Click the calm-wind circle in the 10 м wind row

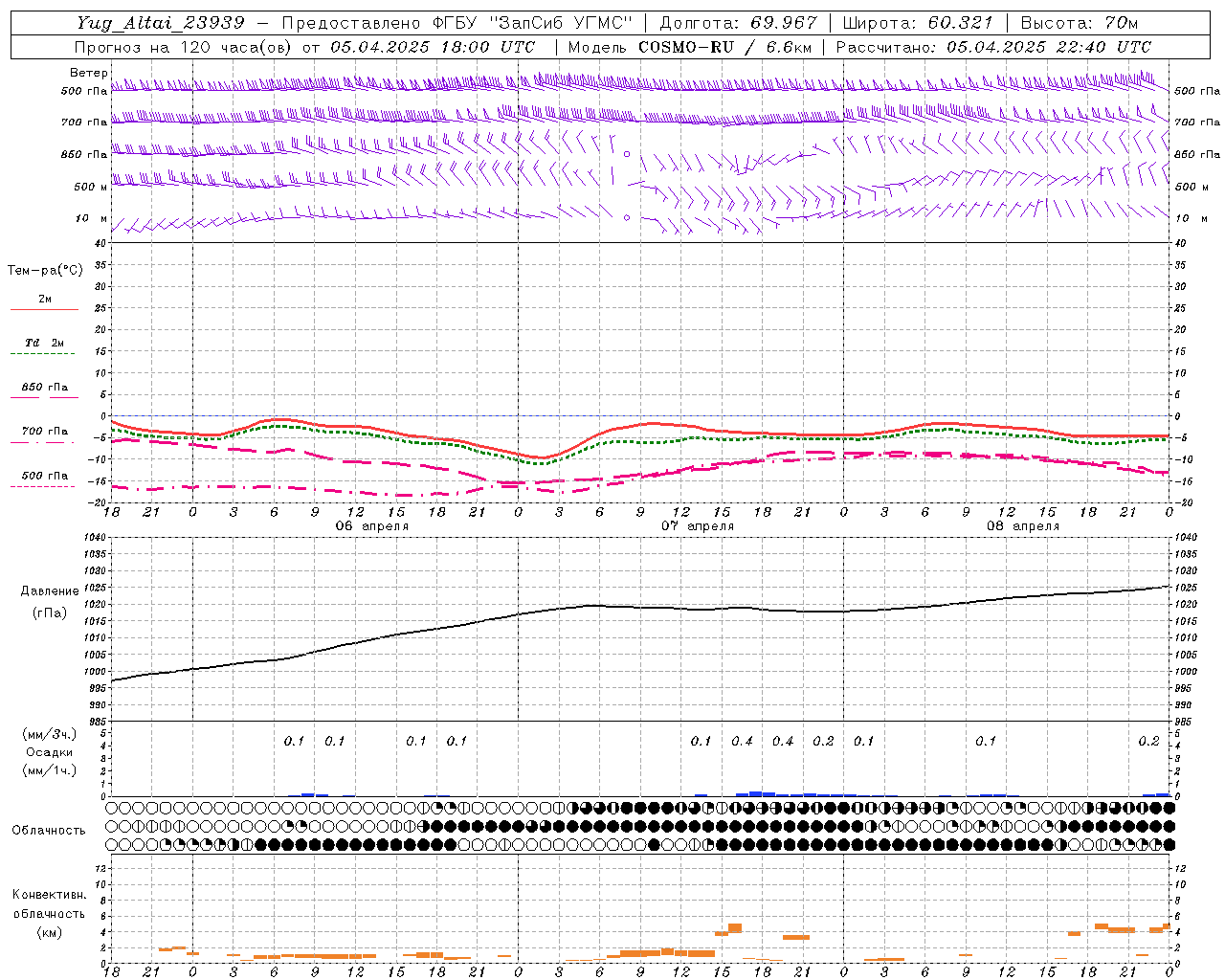pos(627,217)
